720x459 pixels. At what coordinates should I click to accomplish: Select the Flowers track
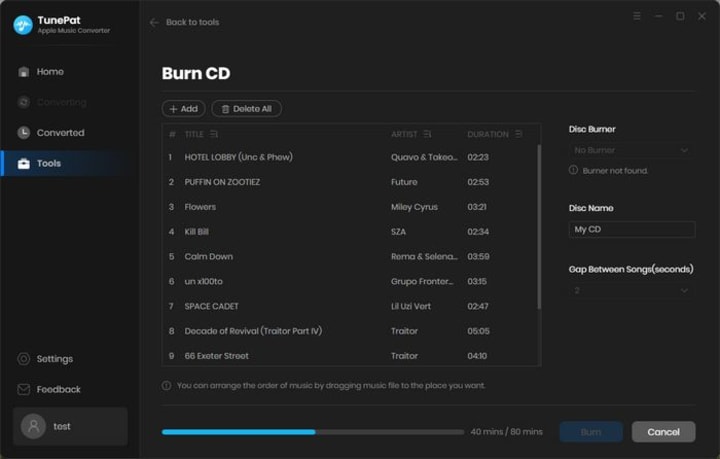point(349,207)
